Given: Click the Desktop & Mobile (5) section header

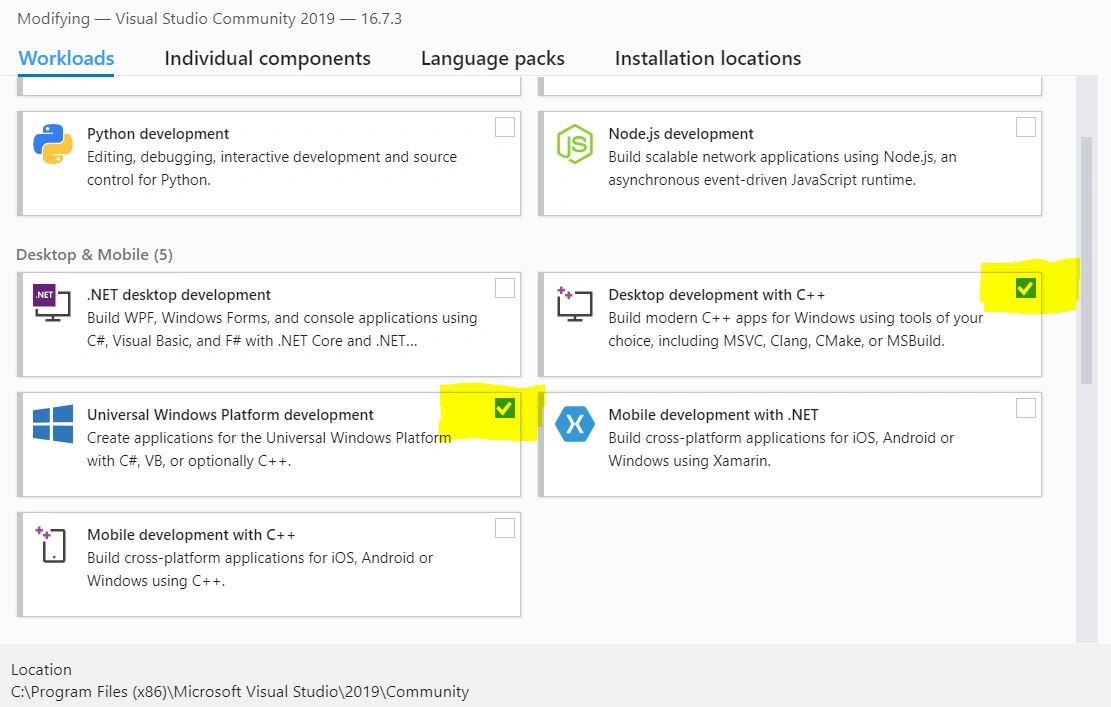Looking at the screenshot, I should (x=94, y=255).
